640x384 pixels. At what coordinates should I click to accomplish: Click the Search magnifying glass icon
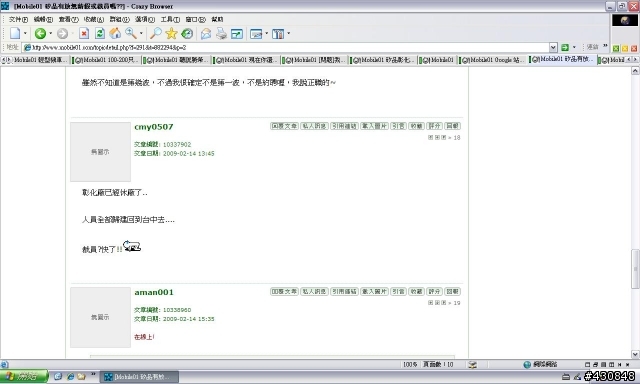pos(156,33)
